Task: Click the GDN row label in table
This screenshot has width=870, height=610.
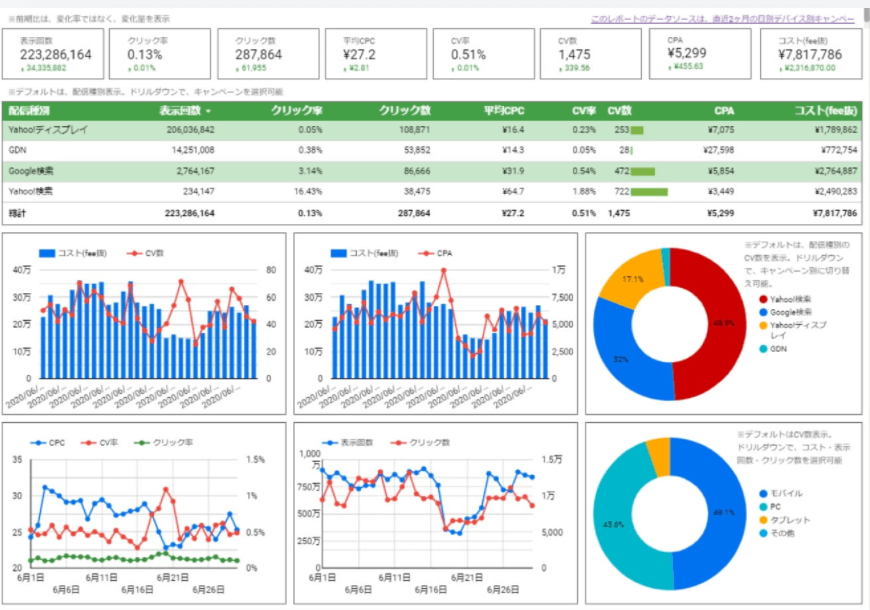Action: click(17, 150)
